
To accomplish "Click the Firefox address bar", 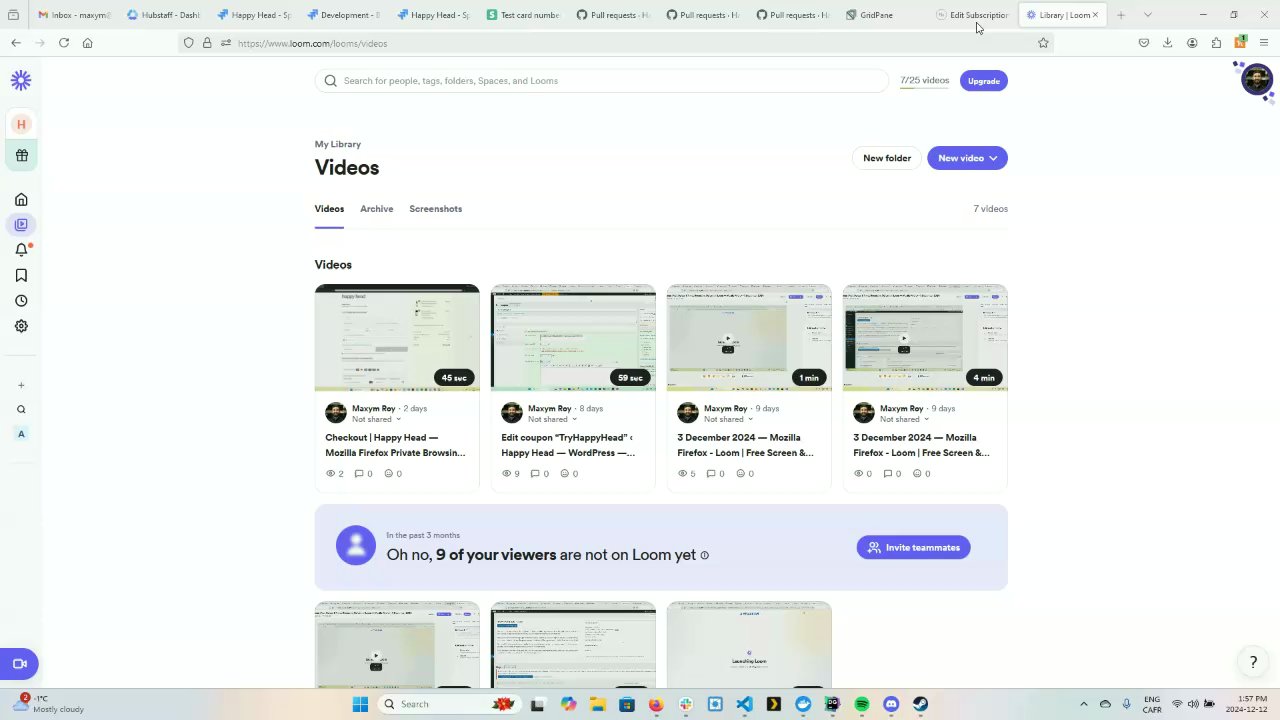I will (615, 43).
